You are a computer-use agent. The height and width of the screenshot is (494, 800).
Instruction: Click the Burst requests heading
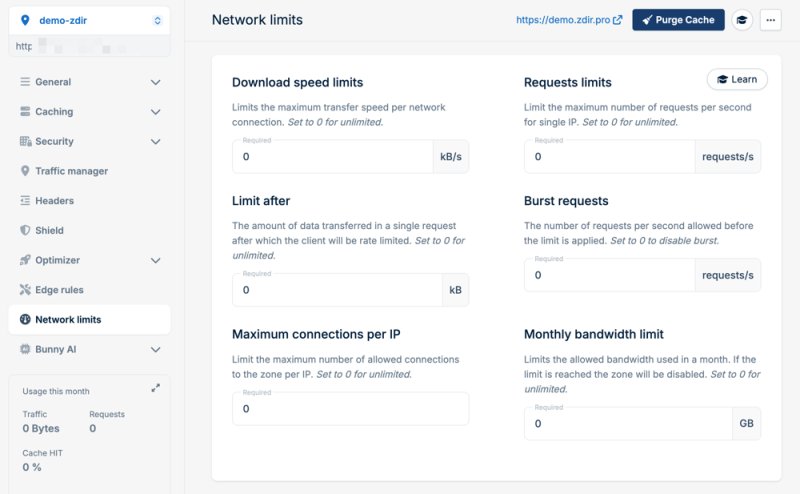point(566,201)
